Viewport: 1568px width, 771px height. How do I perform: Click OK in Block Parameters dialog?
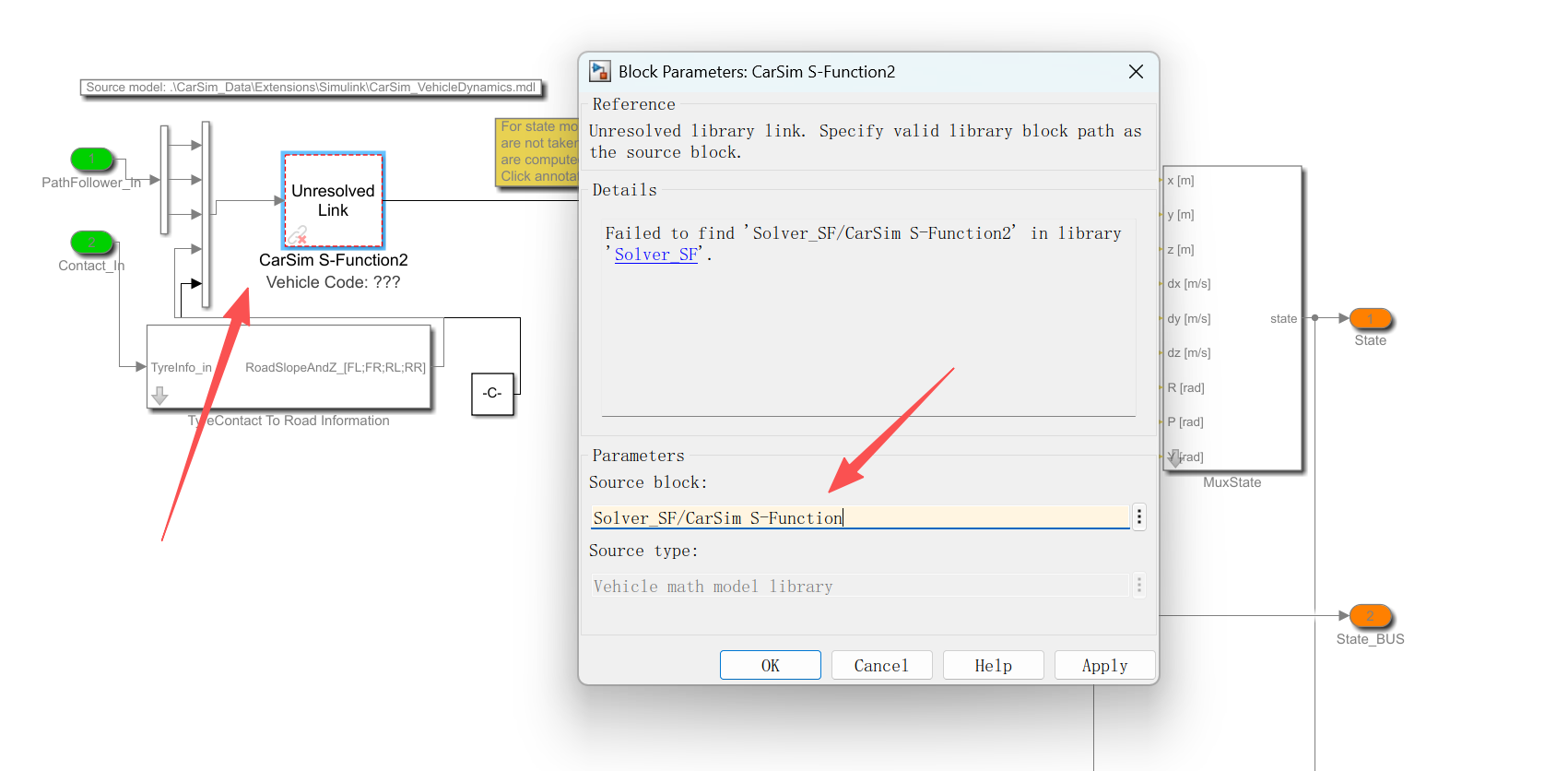click(770, 665)
